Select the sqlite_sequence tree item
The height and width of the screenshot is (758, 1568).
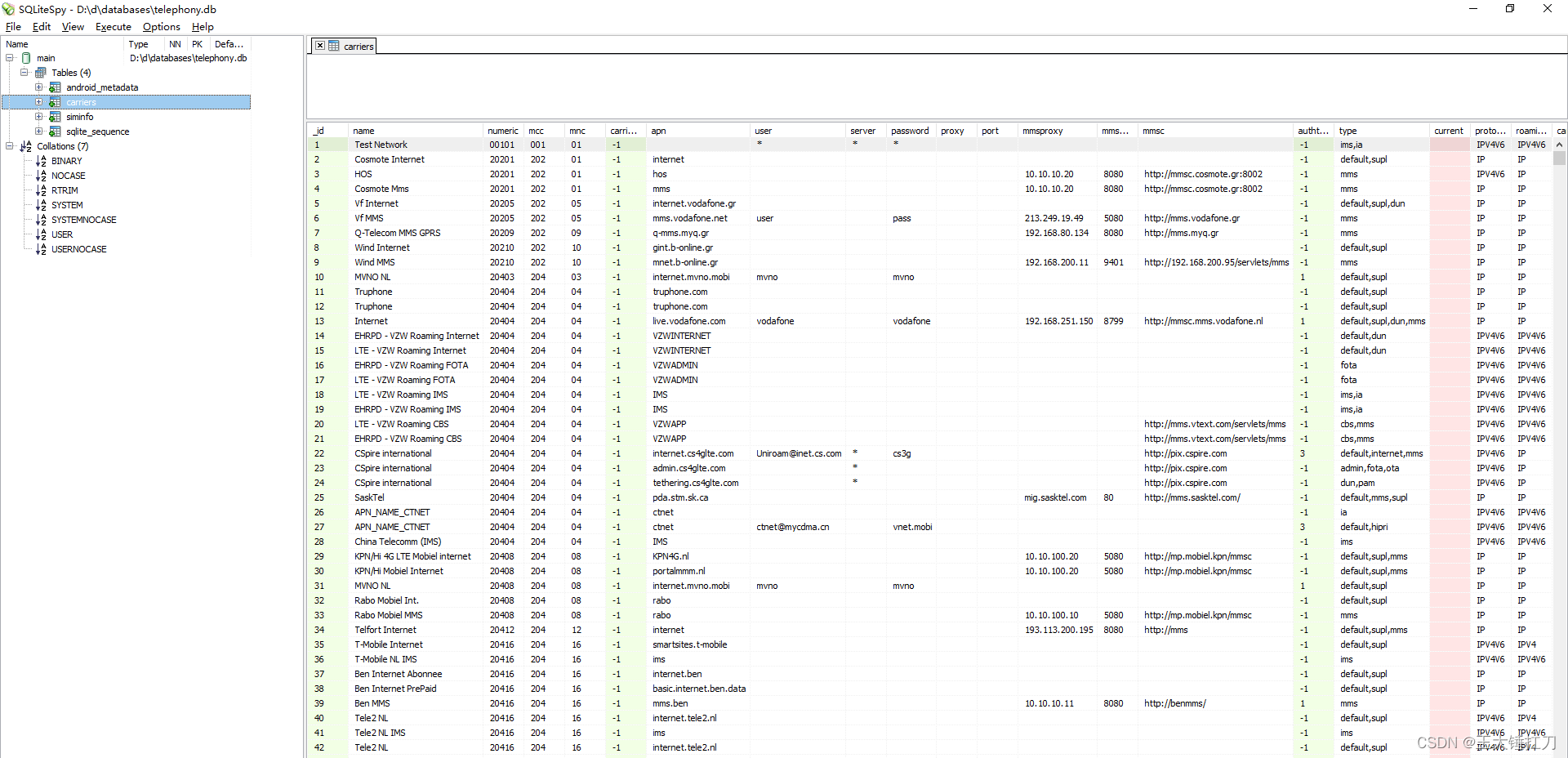[97, 132]
